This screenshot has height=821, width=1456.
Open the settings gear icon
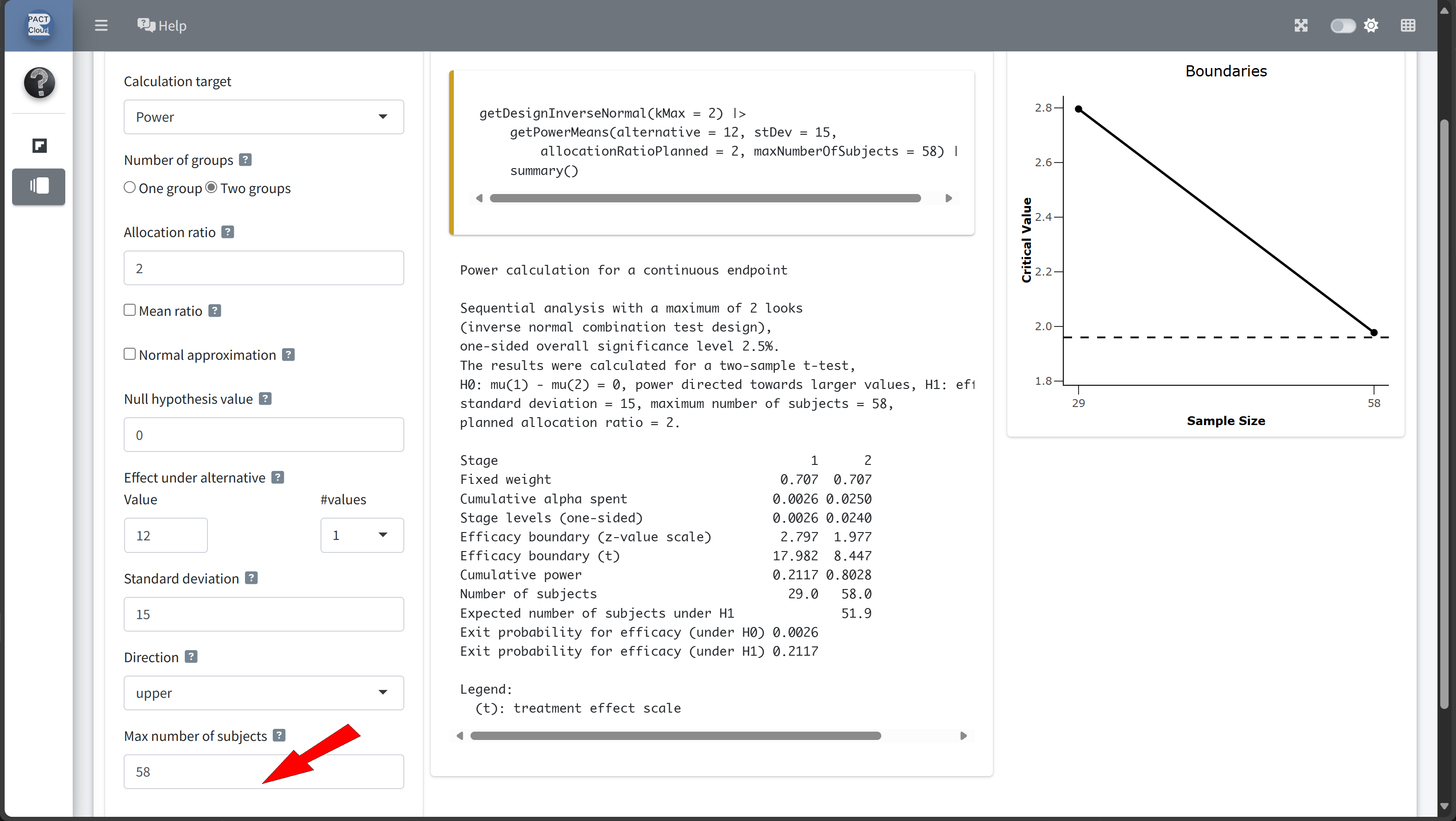pyautogui.click(x=1371, y=25)
